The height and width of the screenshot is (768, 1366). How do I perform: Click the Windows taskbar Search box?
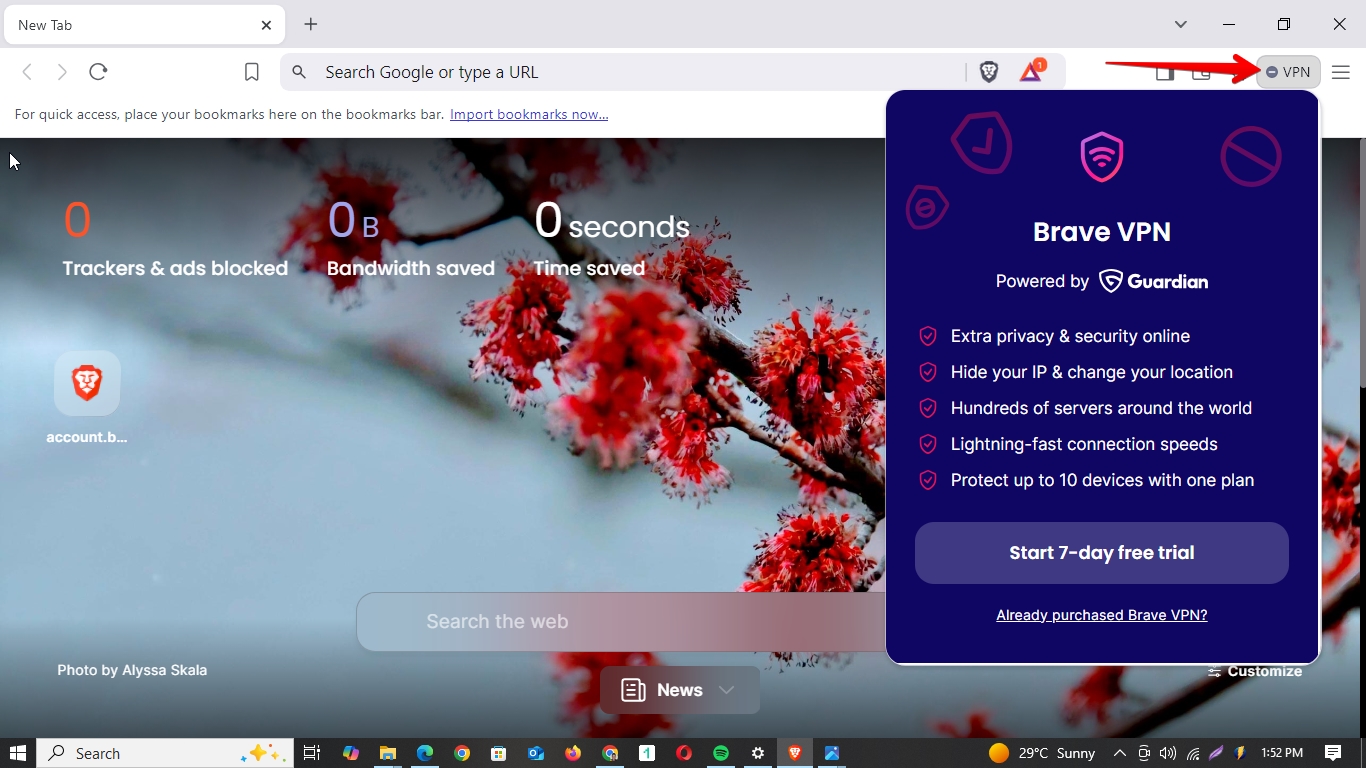point(165,753)
